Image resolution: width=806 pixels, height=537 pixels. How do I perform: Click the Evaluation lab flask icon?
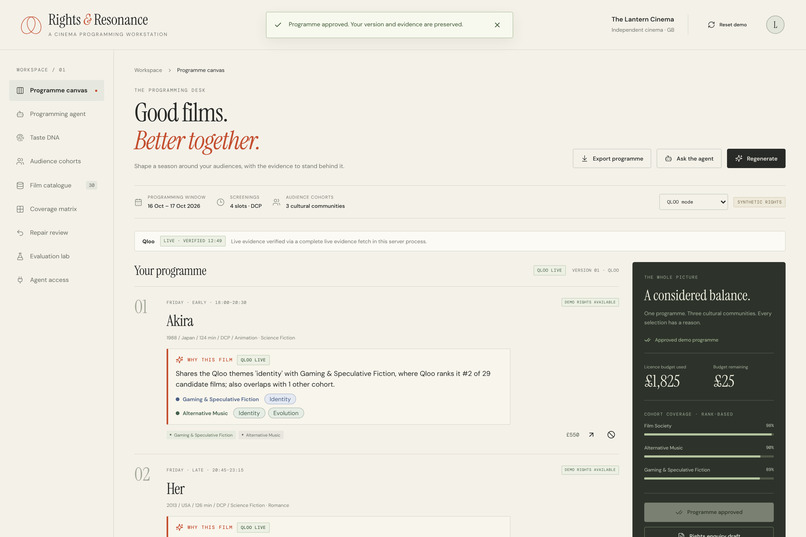pyautogui.click(x=20, y=256)
